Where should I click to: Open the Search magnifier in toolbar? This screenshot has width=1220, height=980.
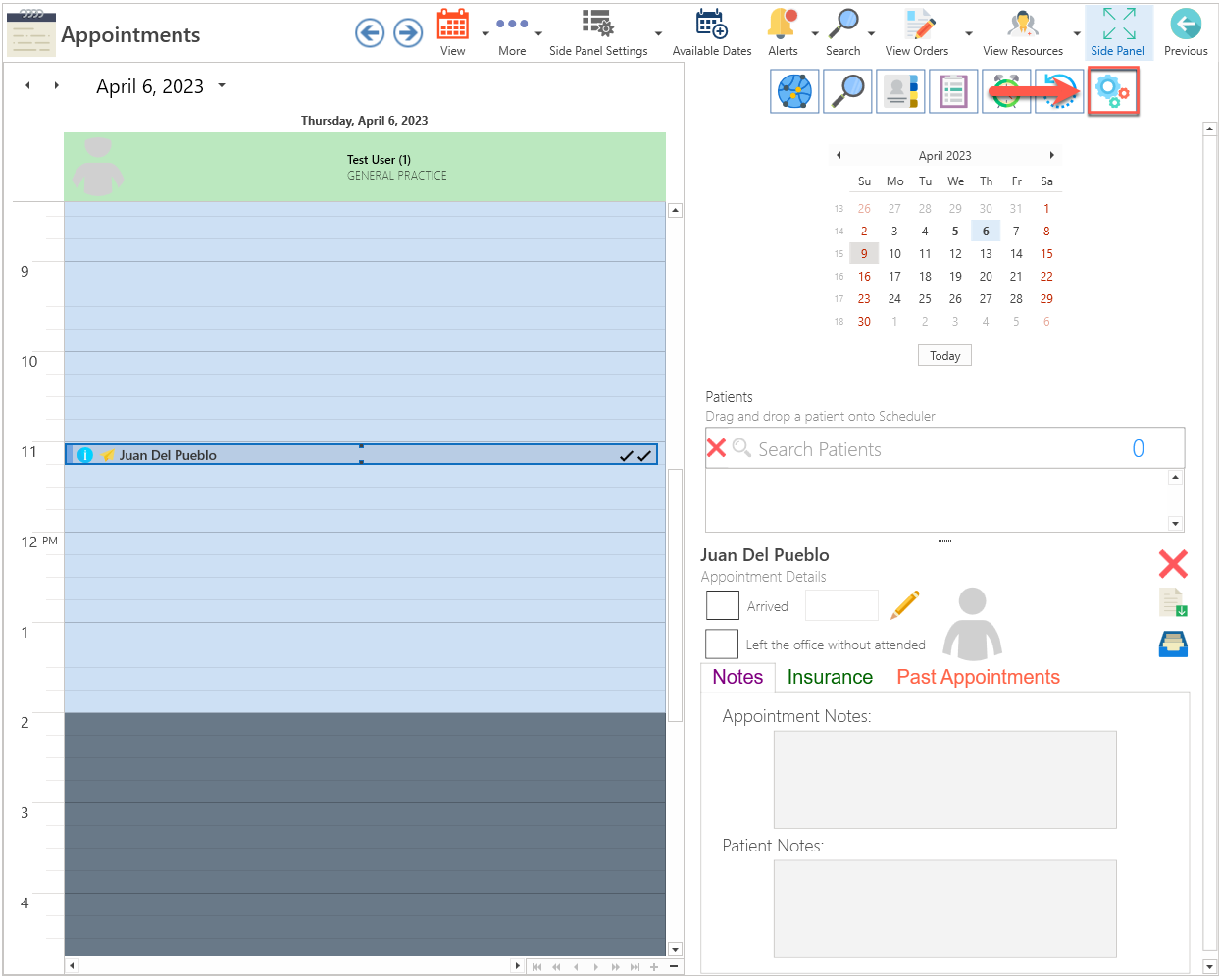pyautogui.click(x=843, y=24)
